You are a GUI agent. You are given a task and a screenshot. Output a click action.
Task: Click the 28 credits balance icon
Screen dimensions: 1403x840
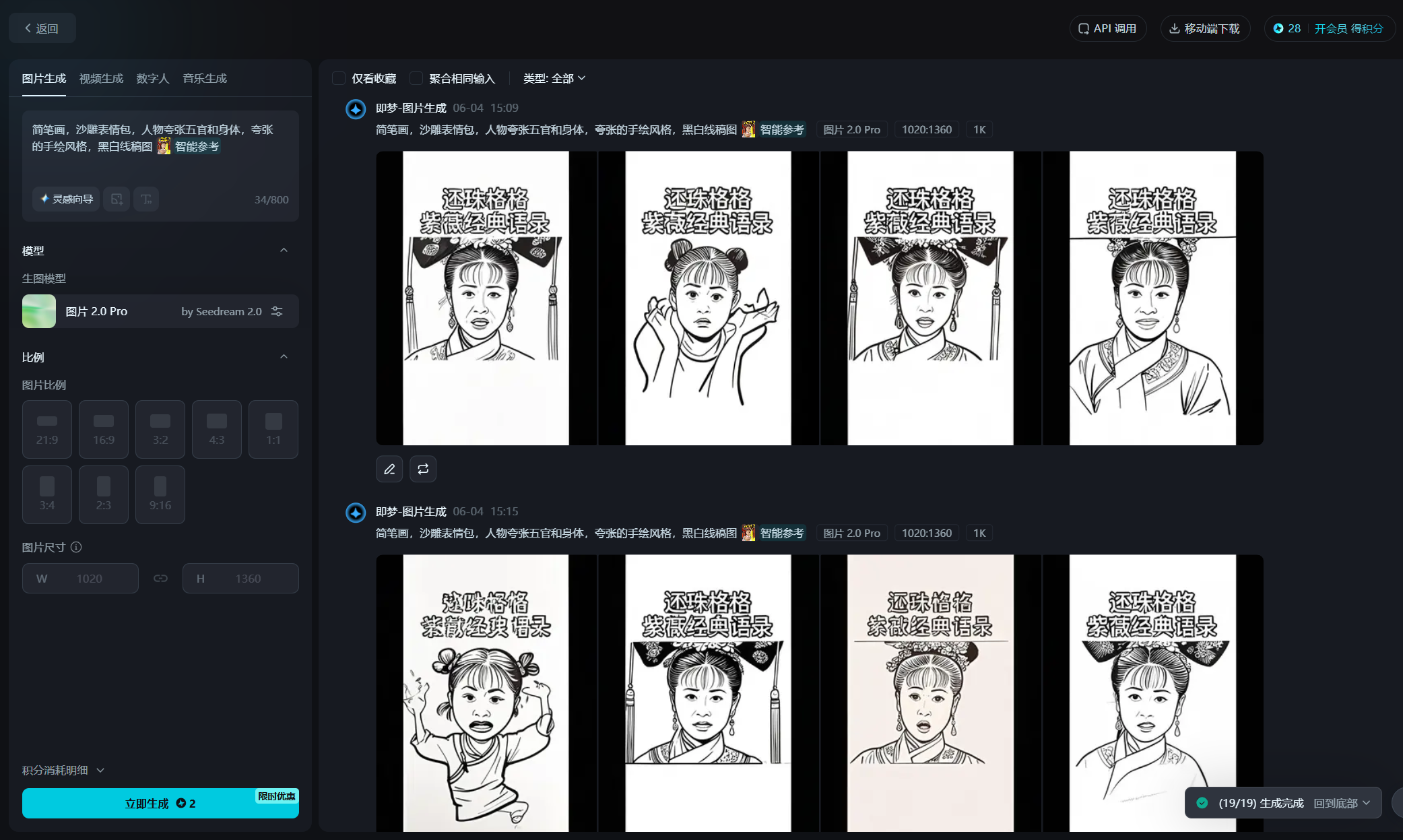[x=1278, y=28]
